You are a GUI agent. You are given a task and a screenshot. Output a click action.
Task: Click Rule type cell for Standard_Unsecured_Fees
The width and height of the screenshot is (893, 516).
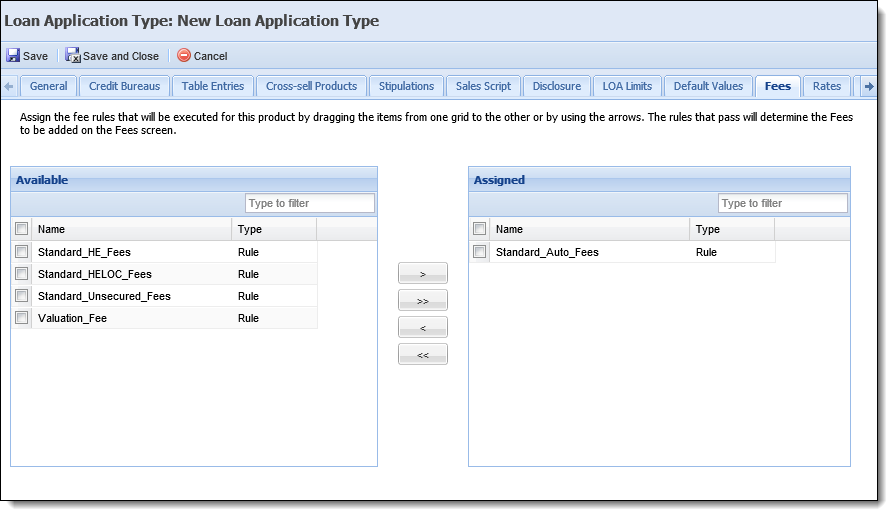(248, 296)
